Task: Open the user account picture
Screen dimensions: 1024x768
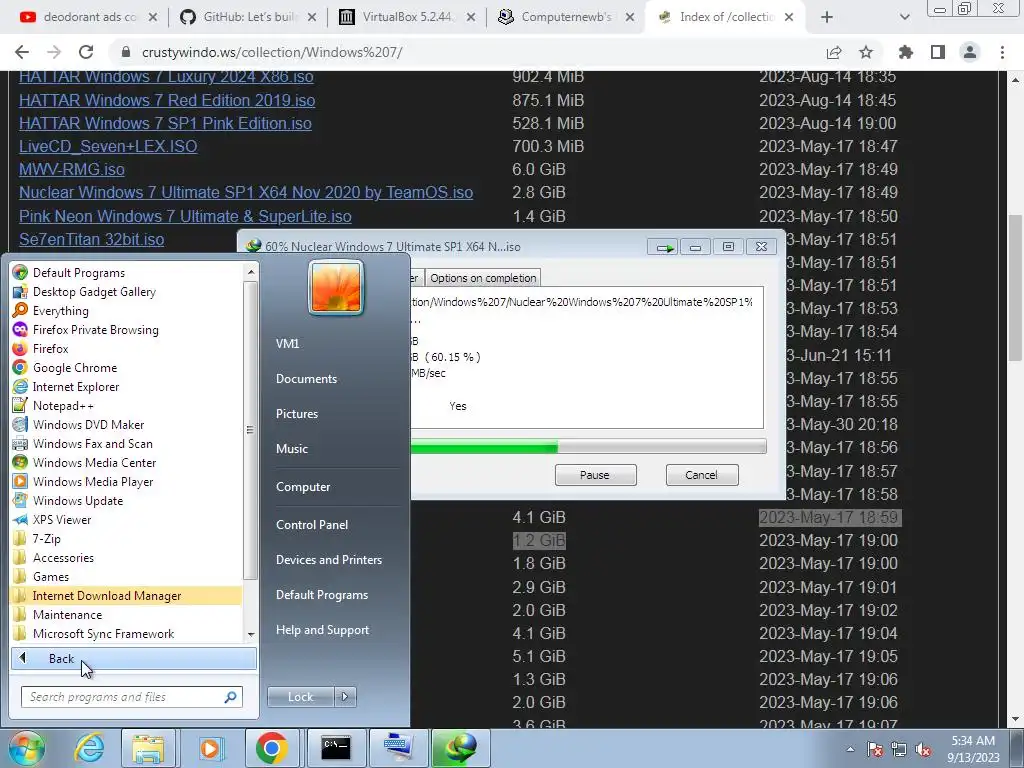Action: [x=336, y=287]
